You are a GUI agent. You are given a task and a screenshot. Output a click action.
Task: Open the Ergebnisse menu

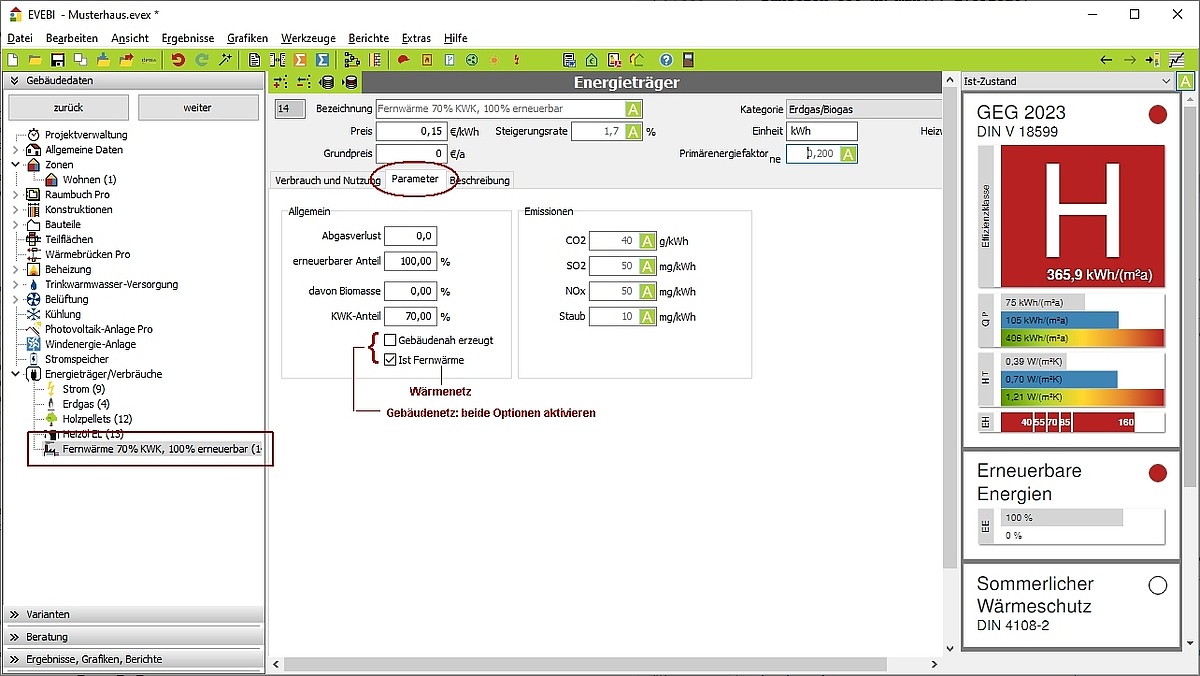click(188, 38)
